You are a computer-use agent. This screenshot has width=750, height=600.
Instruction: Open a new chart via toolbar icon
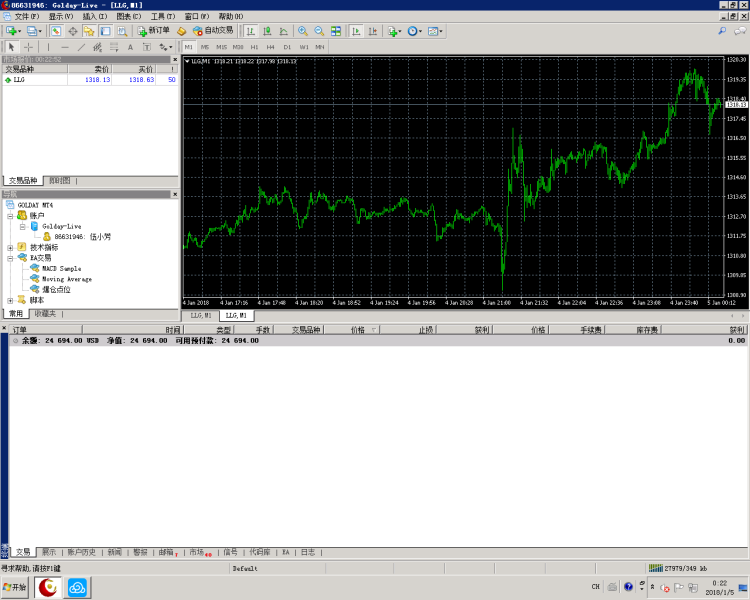(x=11, y=31)
